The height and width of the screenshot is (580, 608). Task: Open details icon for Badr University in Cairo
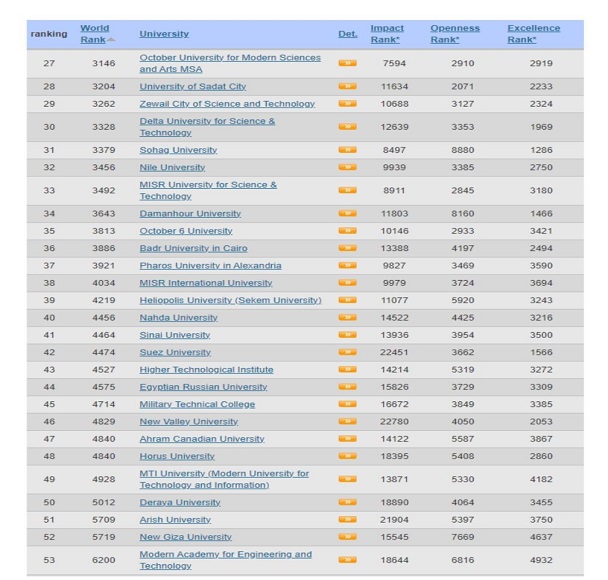(347, 248)
